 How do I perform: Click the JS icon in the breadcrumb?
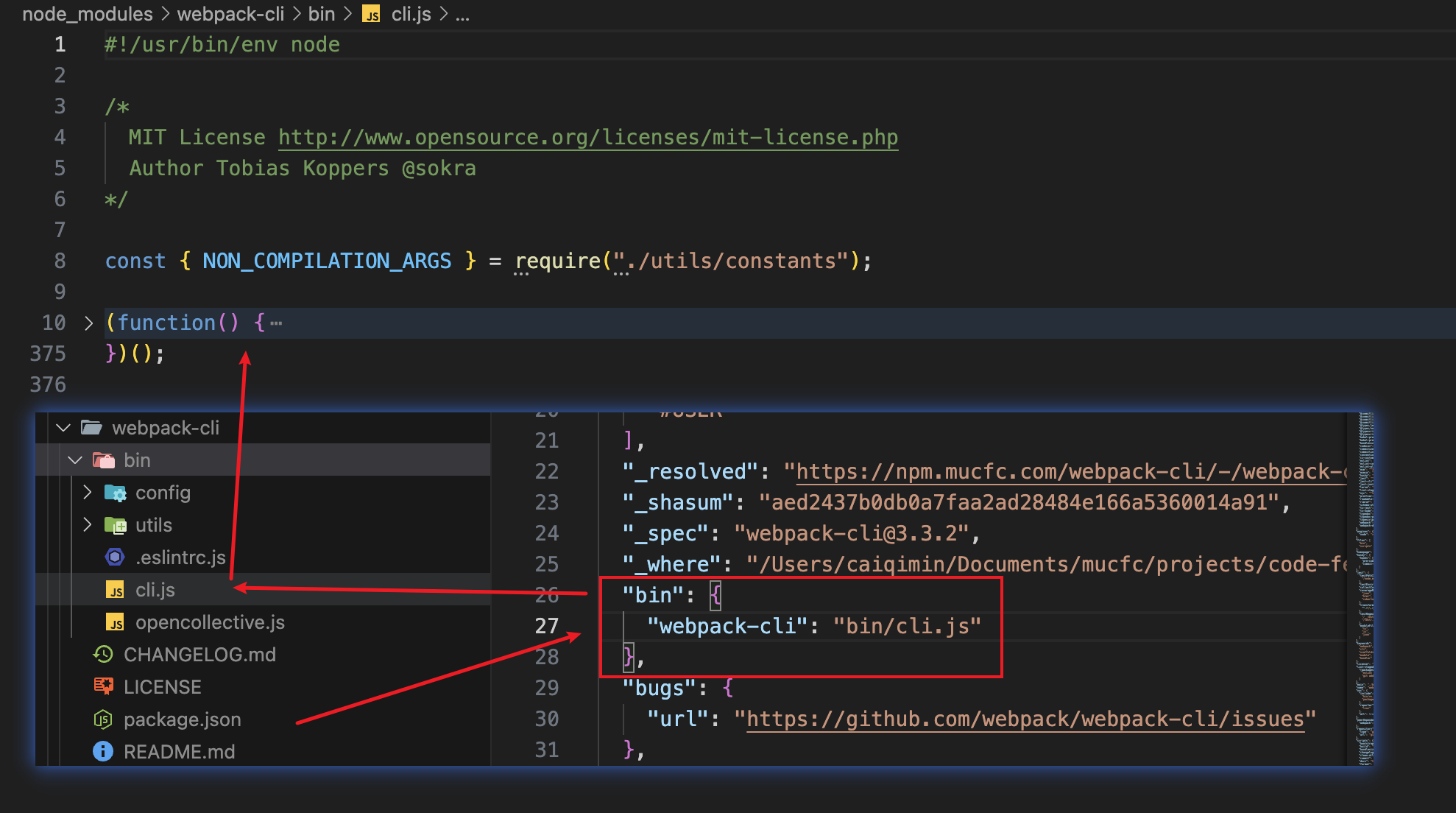(x=372, y=15)
